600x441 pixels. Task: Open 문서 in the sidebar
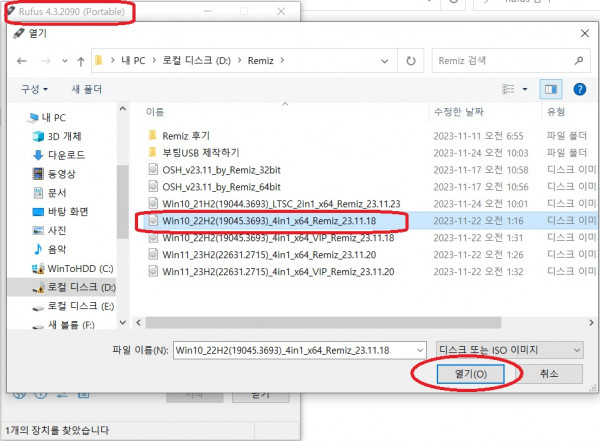(x=50, y=193)
